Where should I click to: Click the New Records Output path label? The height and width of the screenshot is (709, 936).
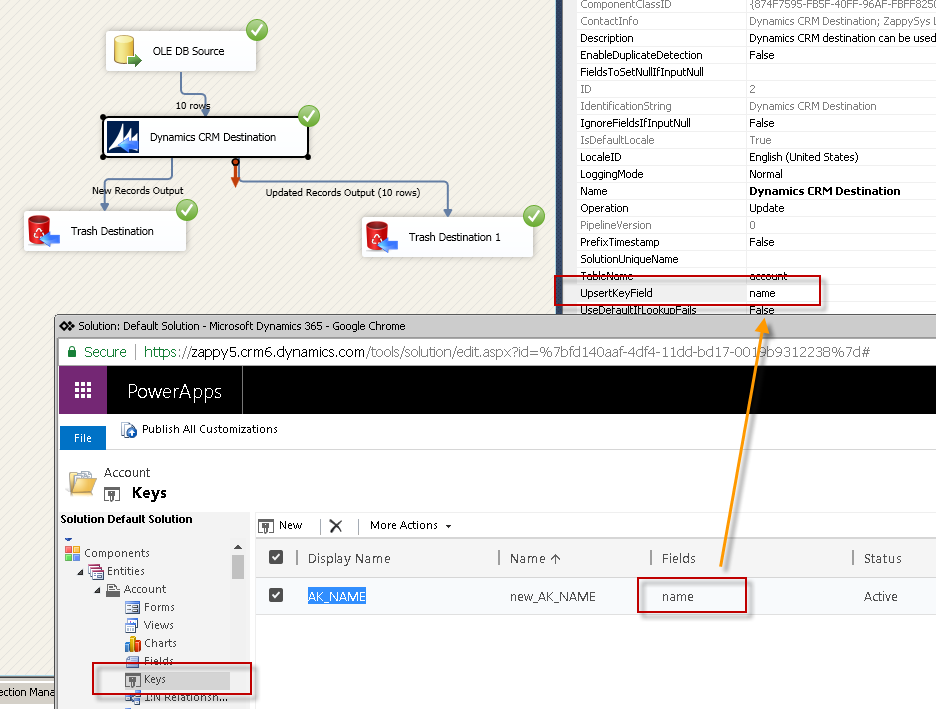(137, 190)
